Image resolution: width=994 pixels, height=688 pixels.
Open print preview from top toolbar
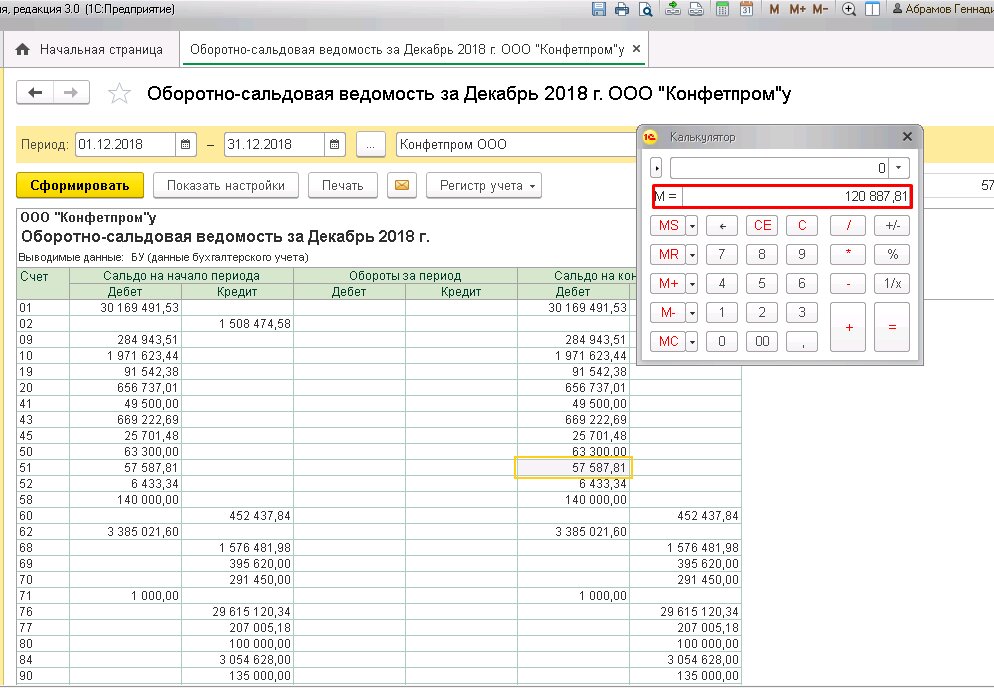coord(645,9)
